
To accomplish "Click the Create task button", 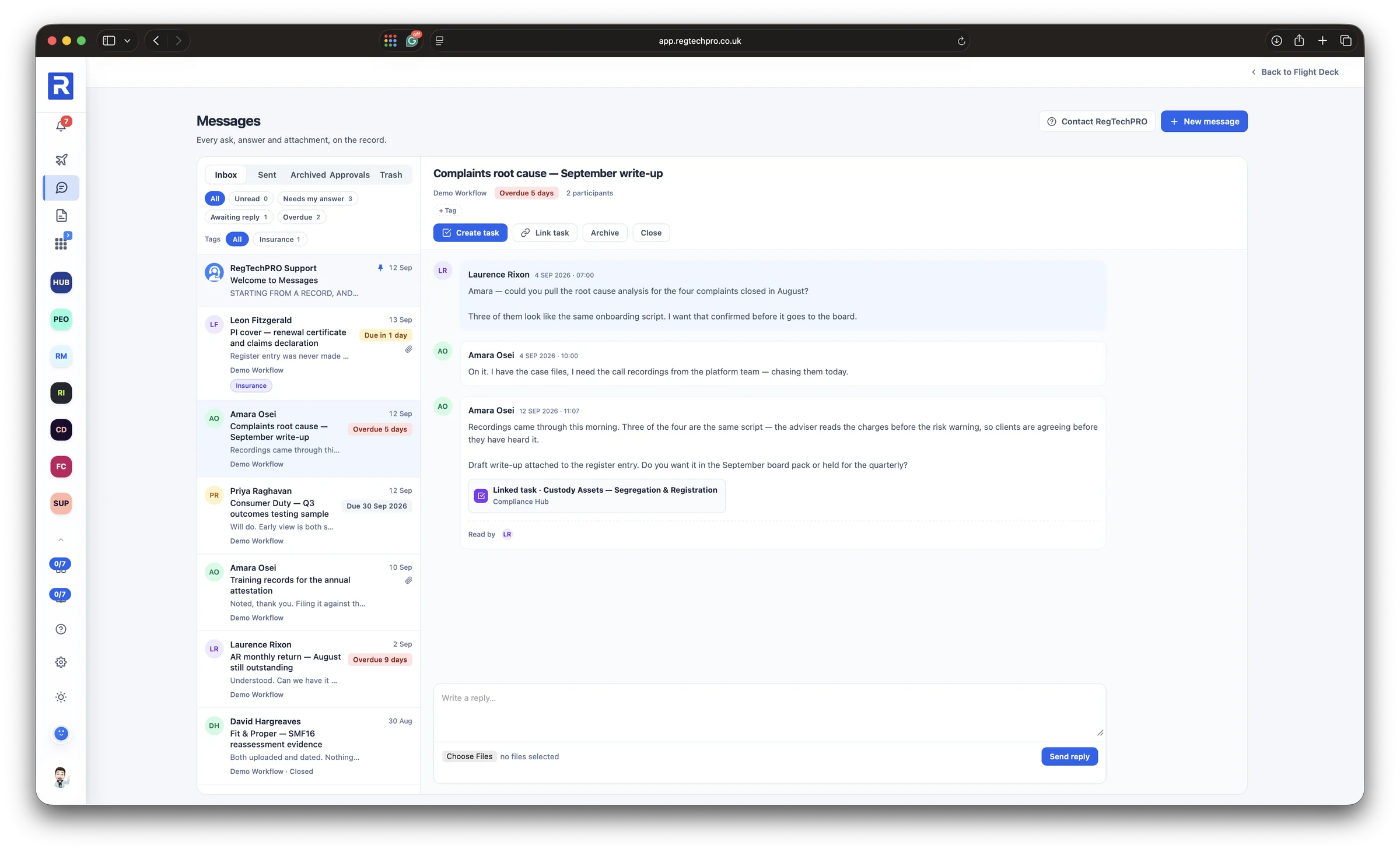I will click(470, 233).
